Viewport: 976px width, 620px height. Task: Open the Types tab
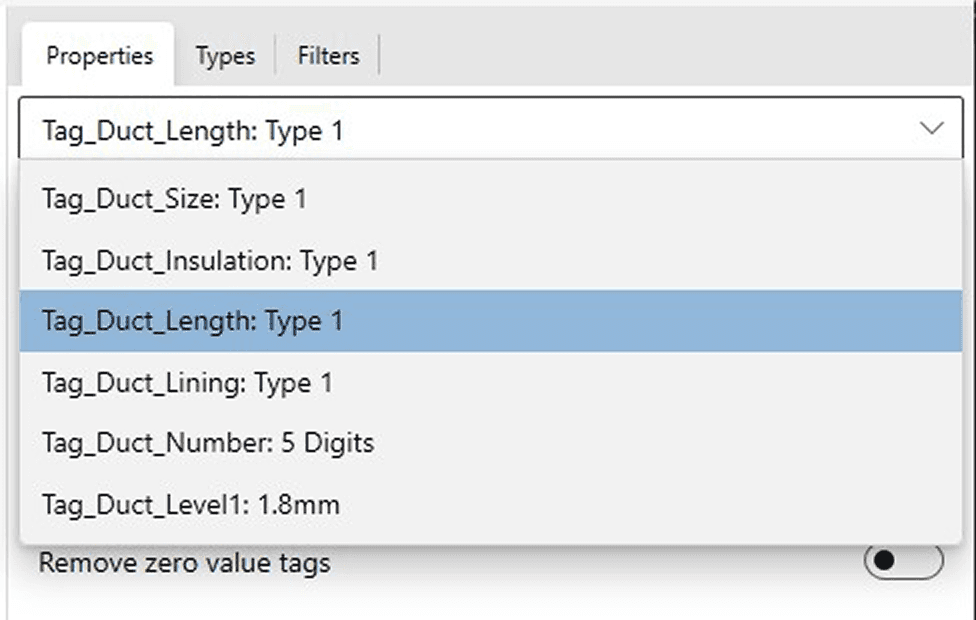tap(225, 56)
